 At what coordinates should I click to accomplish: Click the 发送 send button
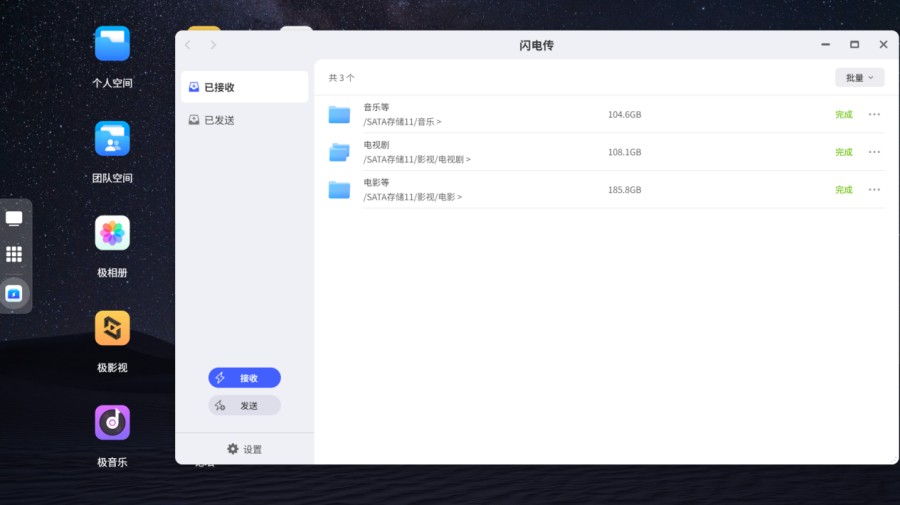point(245,406)
